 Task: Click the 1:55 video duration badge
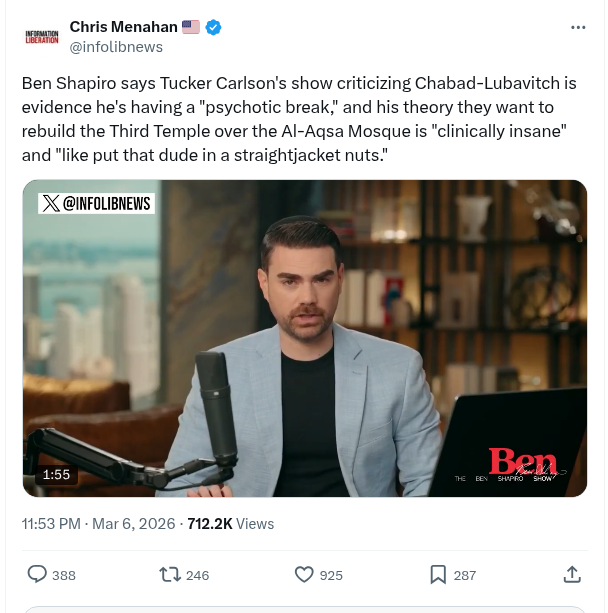pos(56,475)
